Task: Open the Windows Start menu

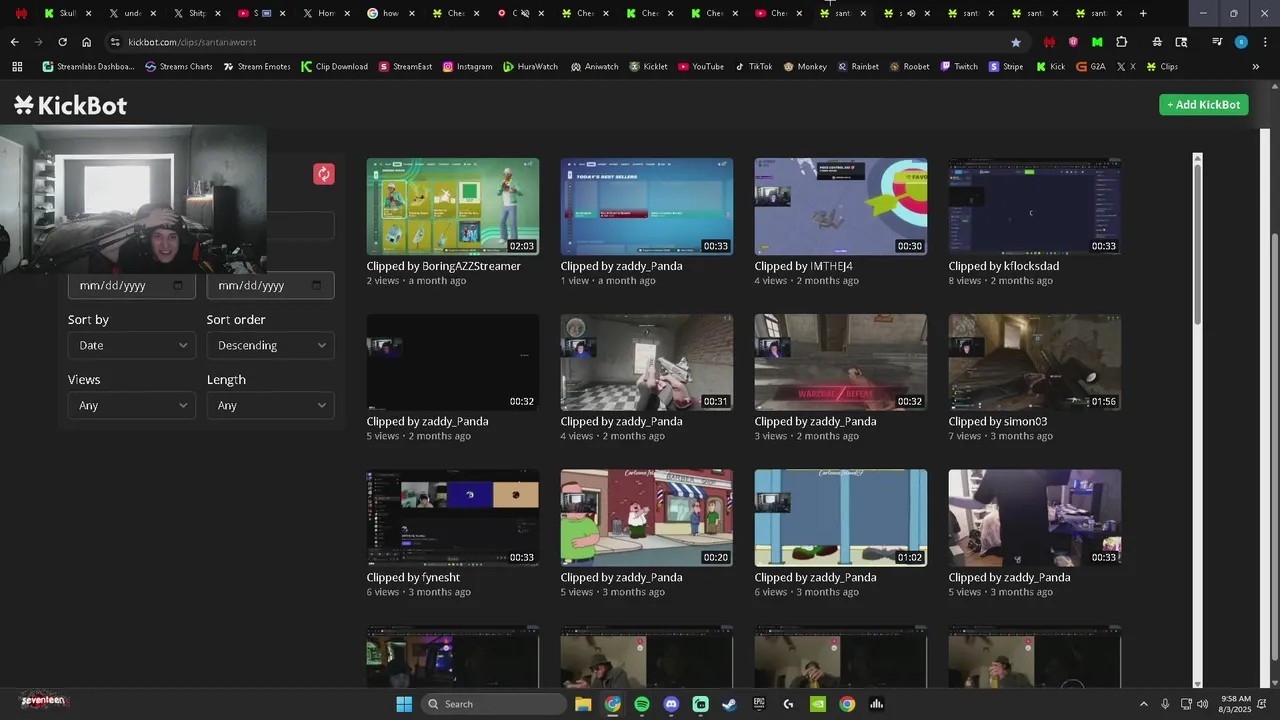Action: [x=404, y=704]
